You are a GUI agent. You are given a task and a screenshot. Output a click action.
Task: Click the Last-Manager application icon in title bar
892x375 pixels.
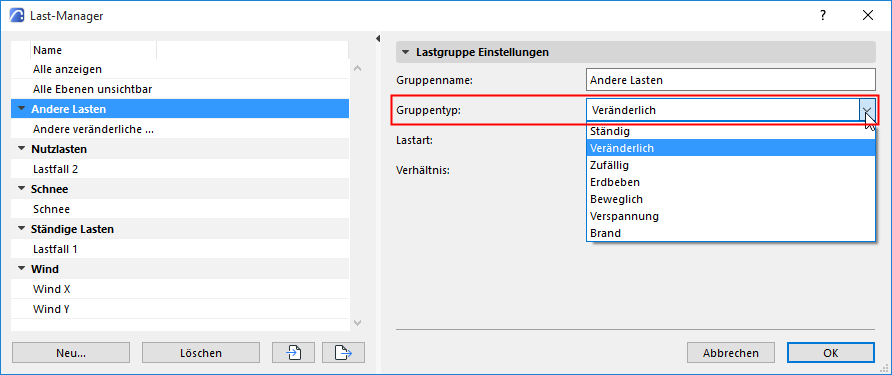point(18,16)
